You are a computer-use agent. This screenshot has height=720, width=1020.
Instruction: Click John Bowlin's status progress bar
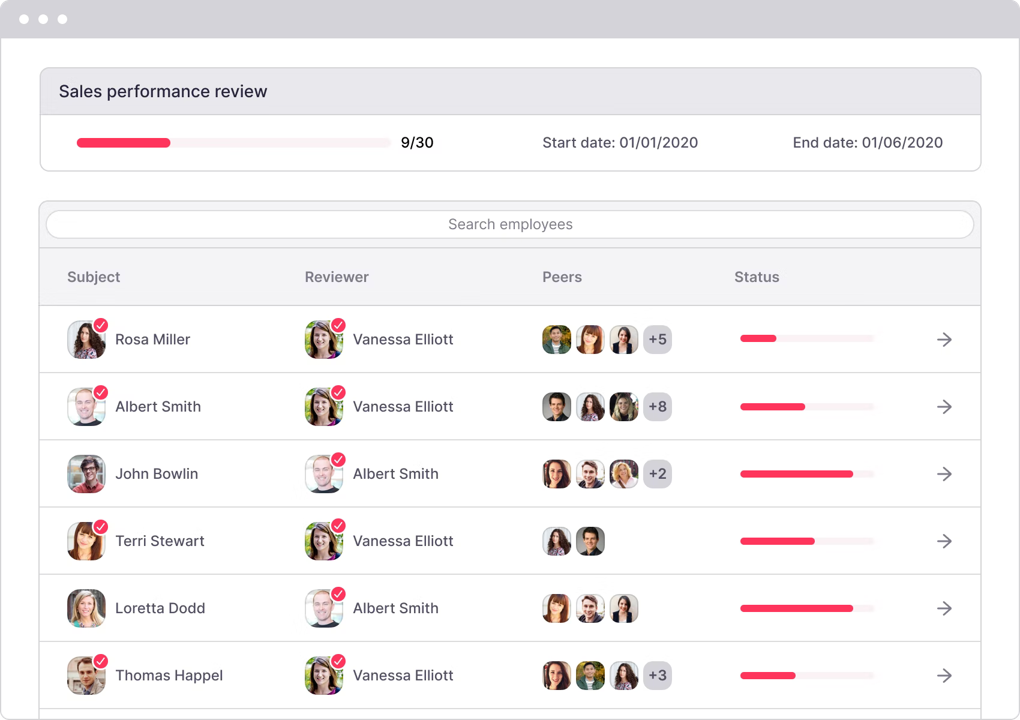coord(806,474)
